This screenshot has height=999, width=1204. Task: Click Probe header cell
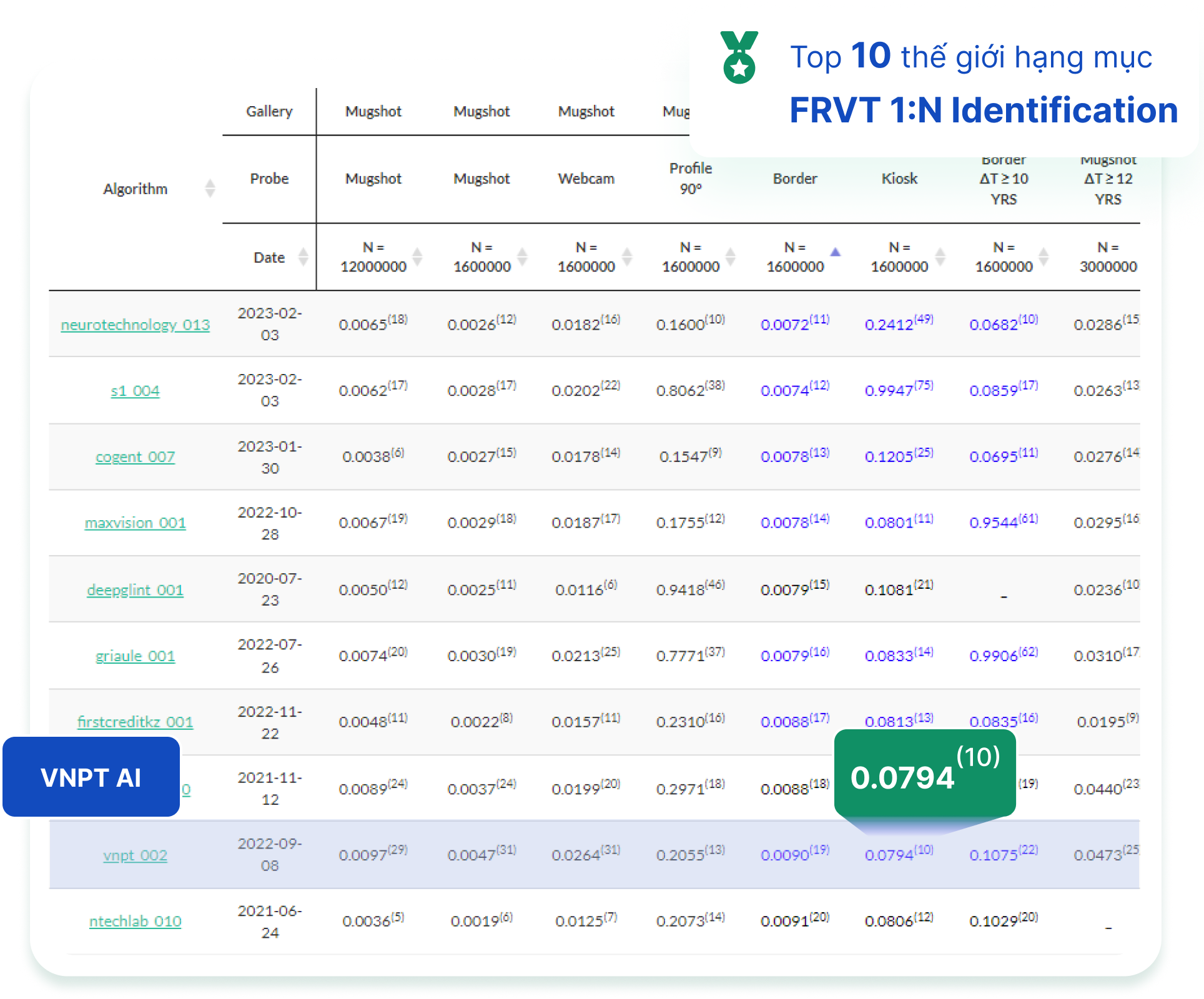[269, 179]
